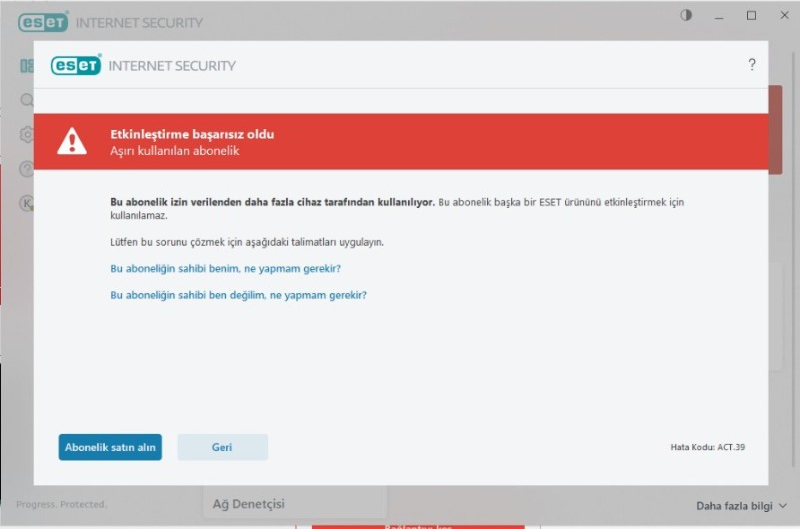Click 'Abonelik satın alın' button
800x529 pixels.
tap(110, 447)
